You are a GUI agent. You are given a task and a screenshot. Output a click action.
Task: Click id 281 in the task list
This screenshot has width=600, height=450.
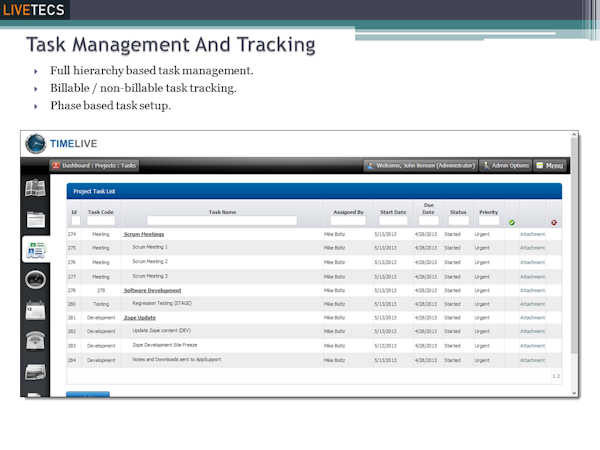(72, 318)
